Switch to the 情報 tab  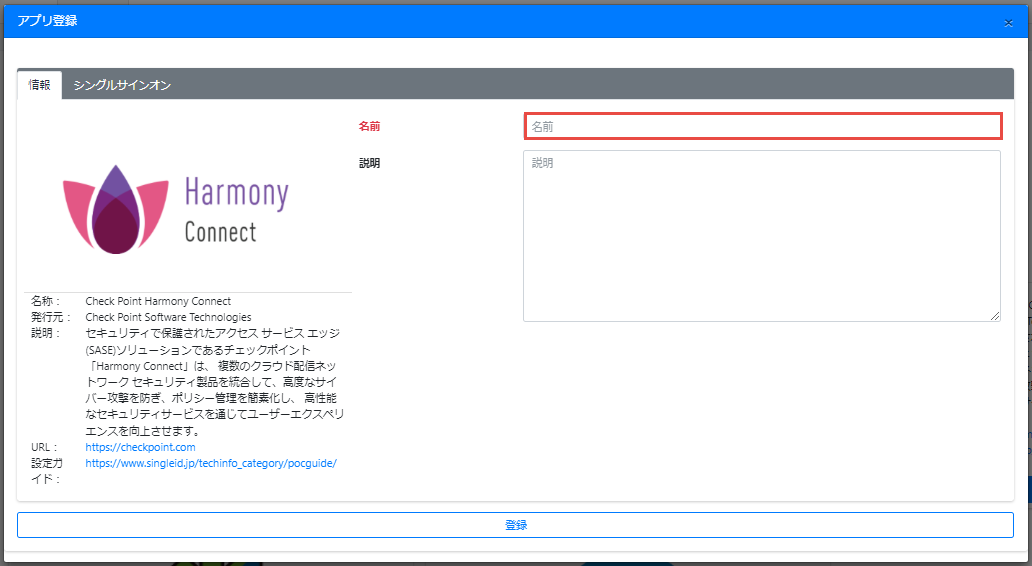tap(40, 85)
